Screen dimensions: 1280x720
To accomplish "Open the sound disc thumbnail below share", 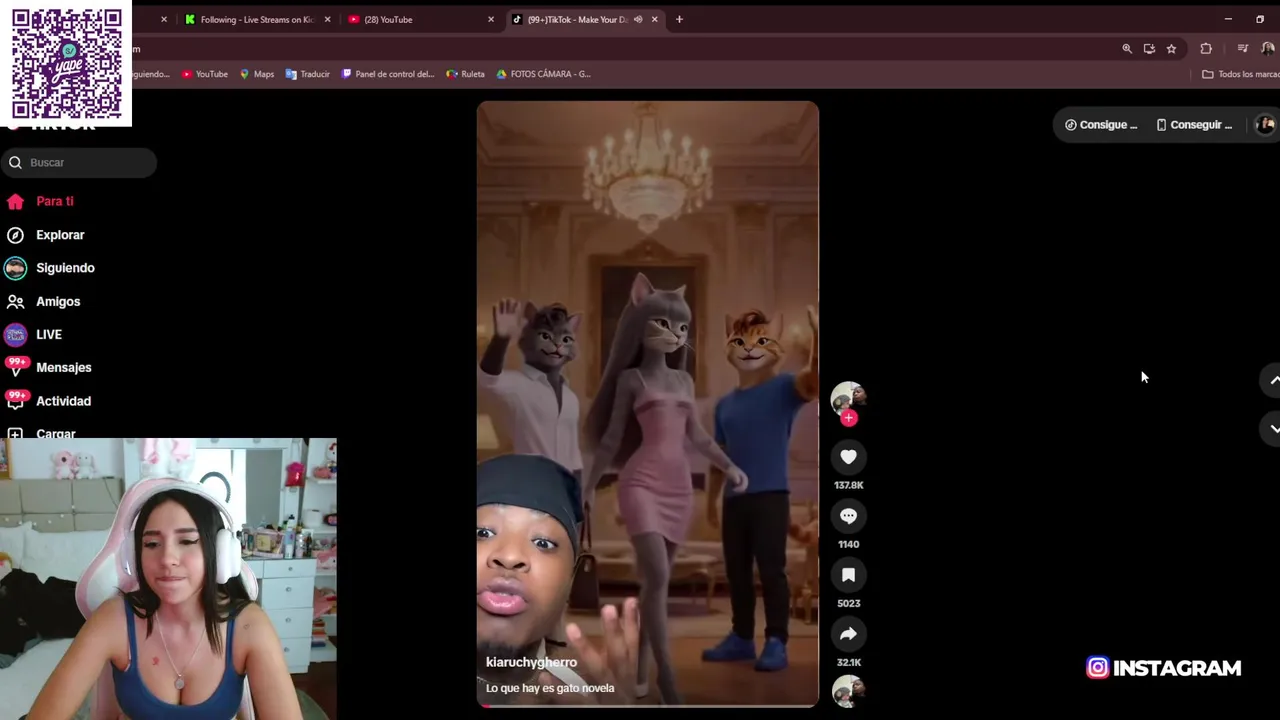I will 848,691.
